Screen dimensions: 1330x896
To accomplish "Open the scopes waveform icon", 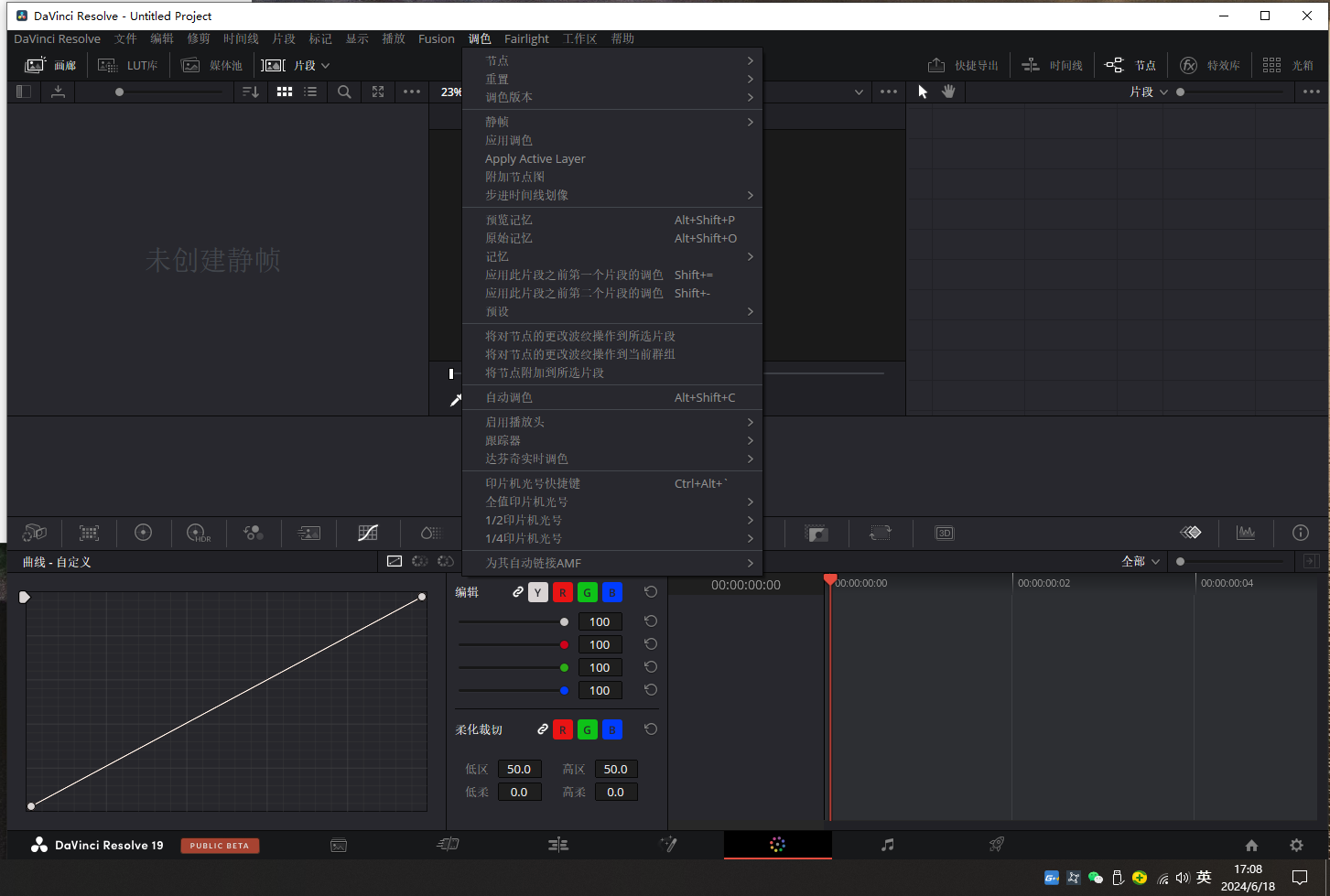I will click(1245, 533).
